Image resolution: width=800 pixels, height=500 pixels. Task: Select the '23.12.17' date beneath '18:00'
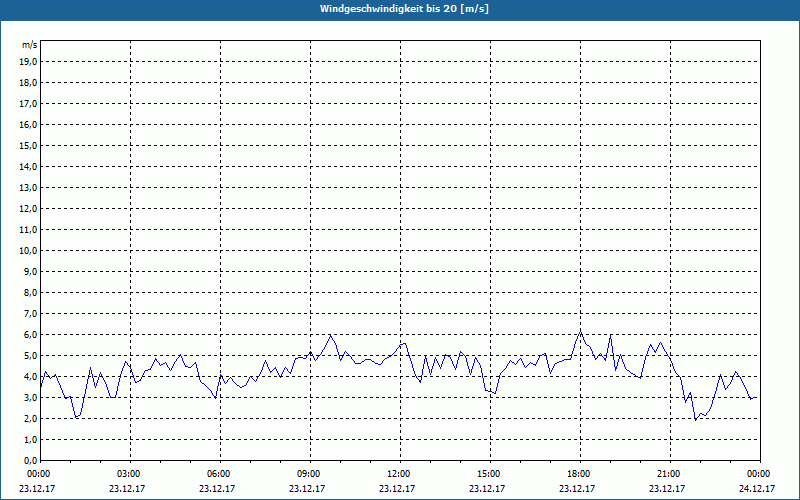click(x=577, y=488)
